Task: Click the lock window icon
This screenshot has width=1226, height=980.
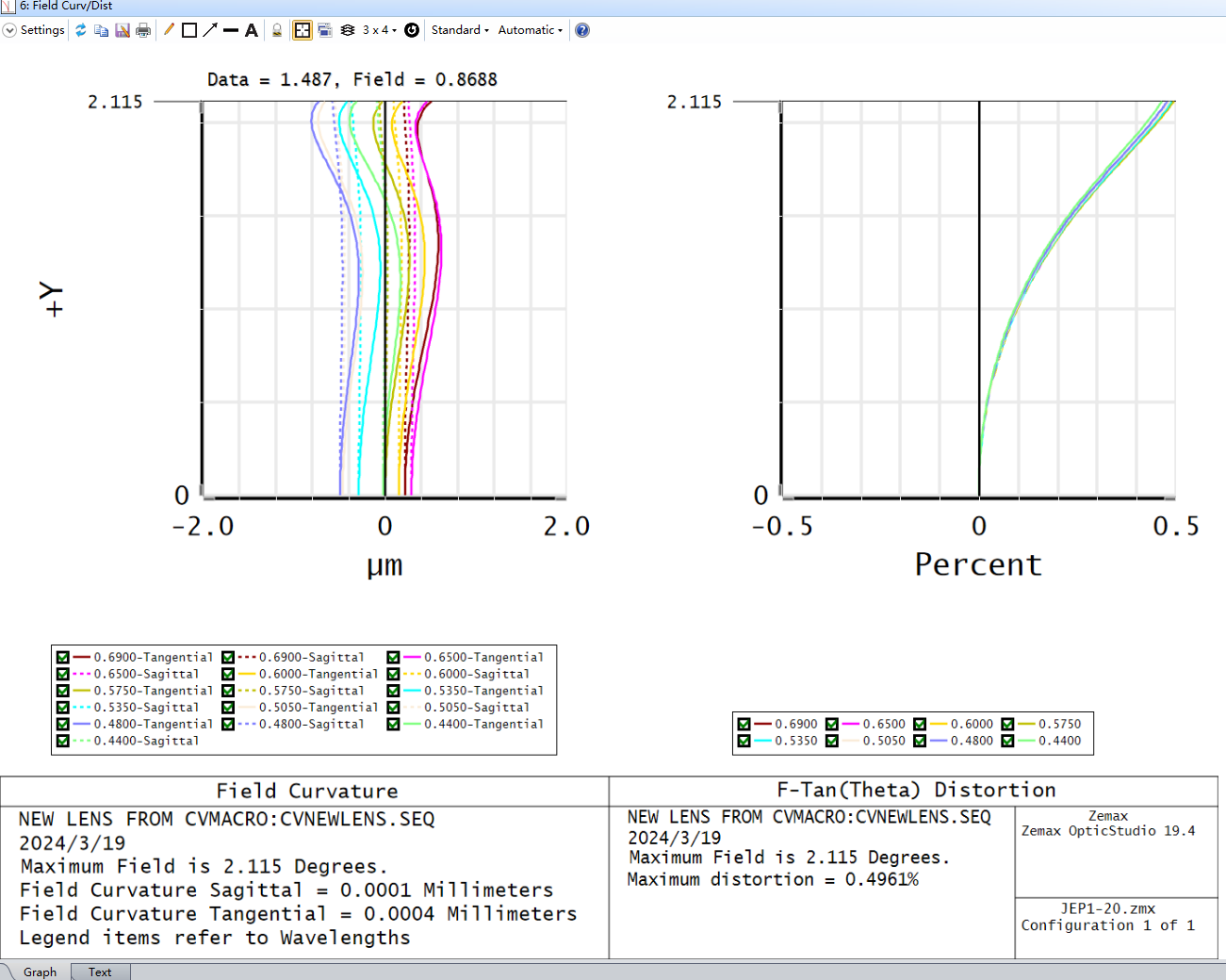Action: click(x=277, y=30)
